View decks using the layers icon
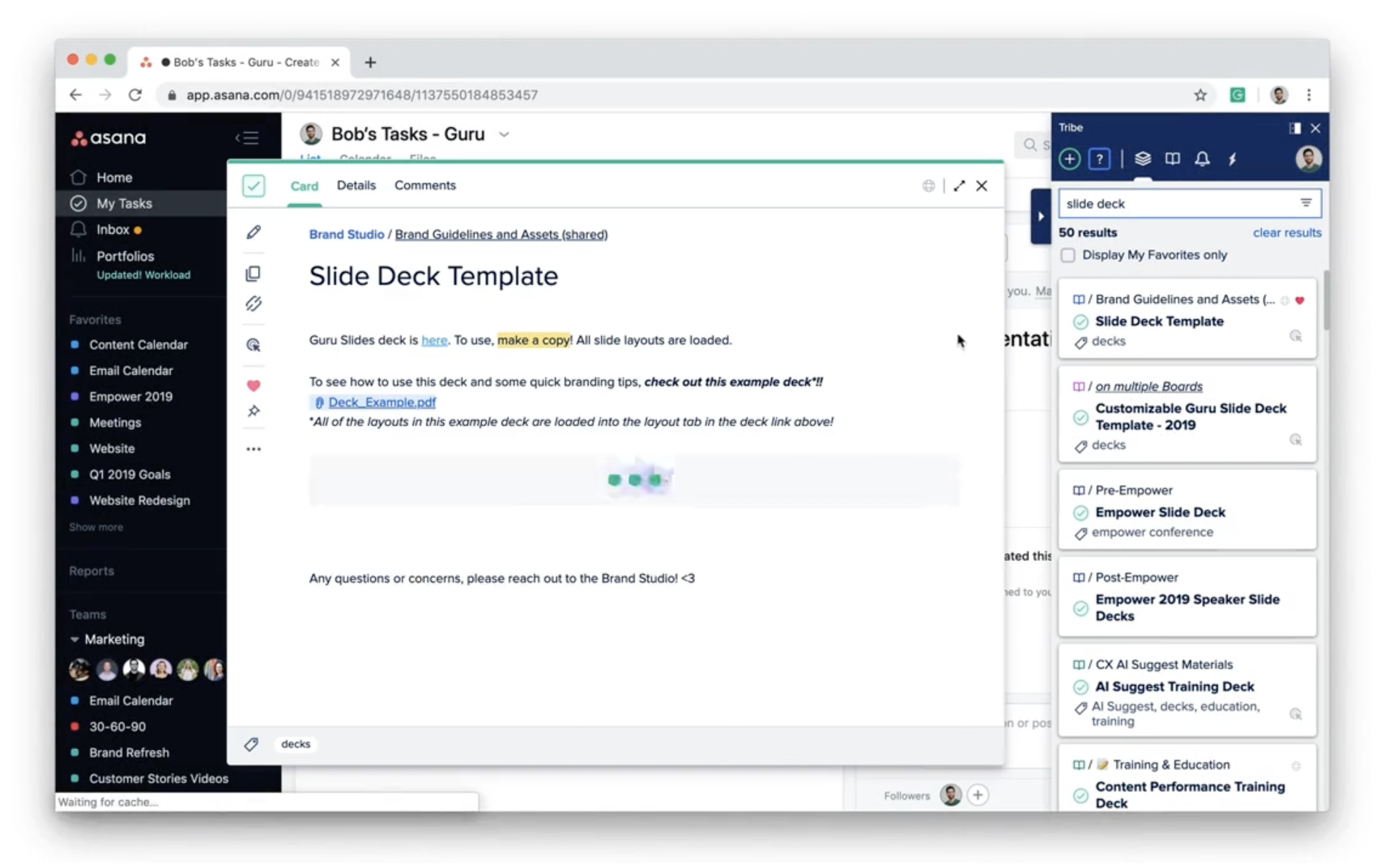This screenshot has width=1385, height=868. [1143, 159]
